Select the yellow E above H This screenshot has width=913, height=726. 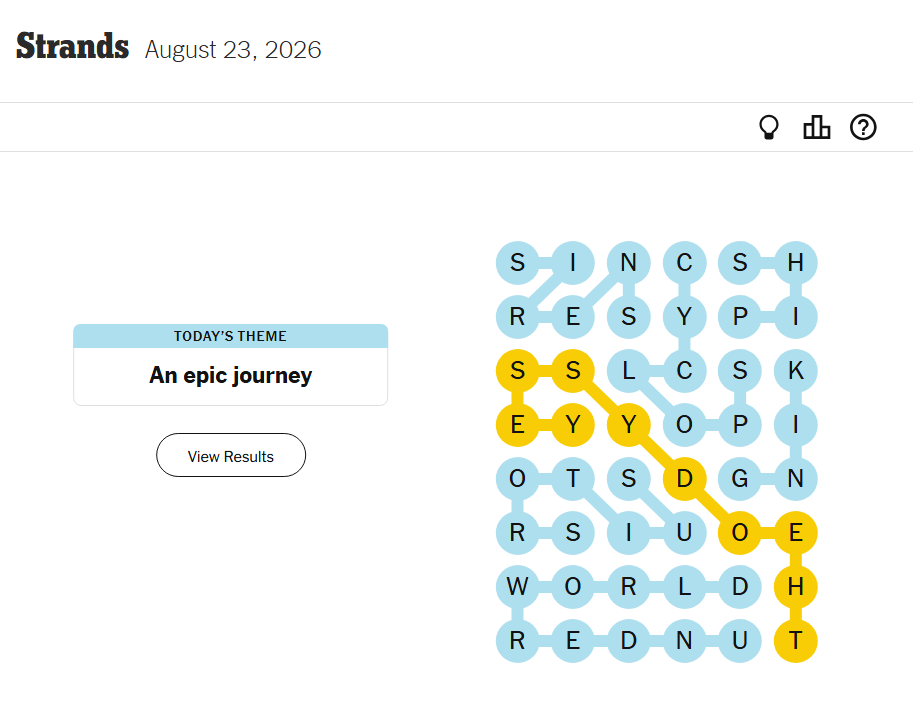click(x=795, y=532)
